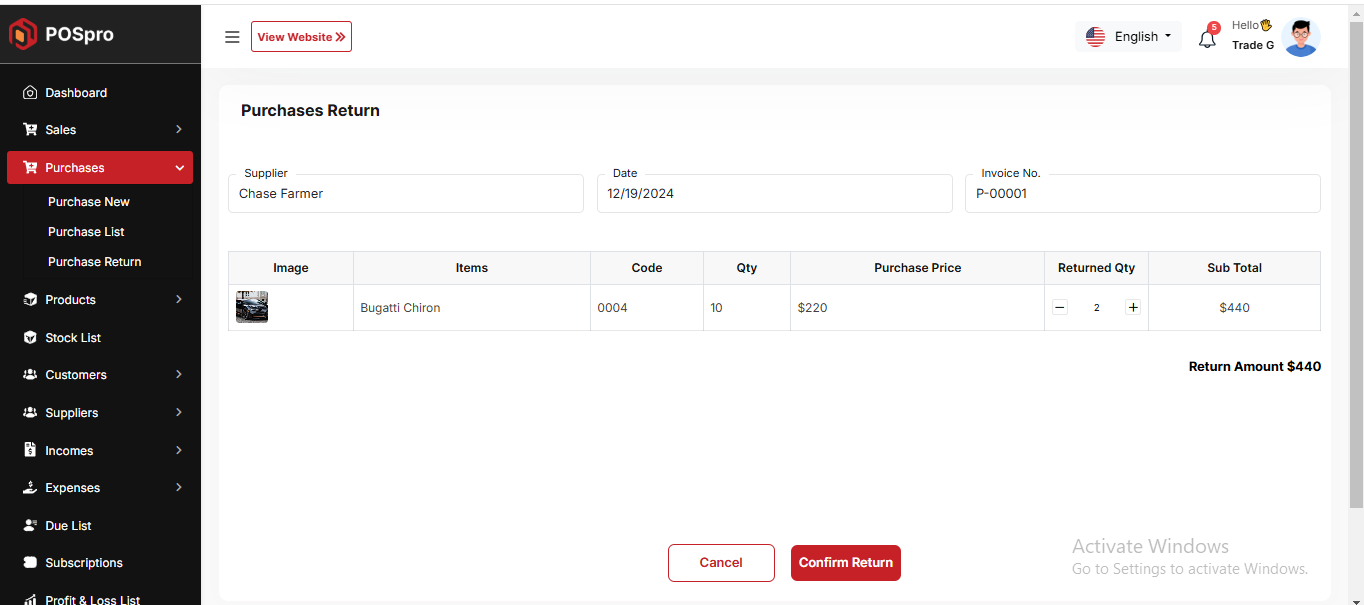Select Purchase List submenu item
The image size is (1364, 605).
pyautogui.click(x=86, y=232)
